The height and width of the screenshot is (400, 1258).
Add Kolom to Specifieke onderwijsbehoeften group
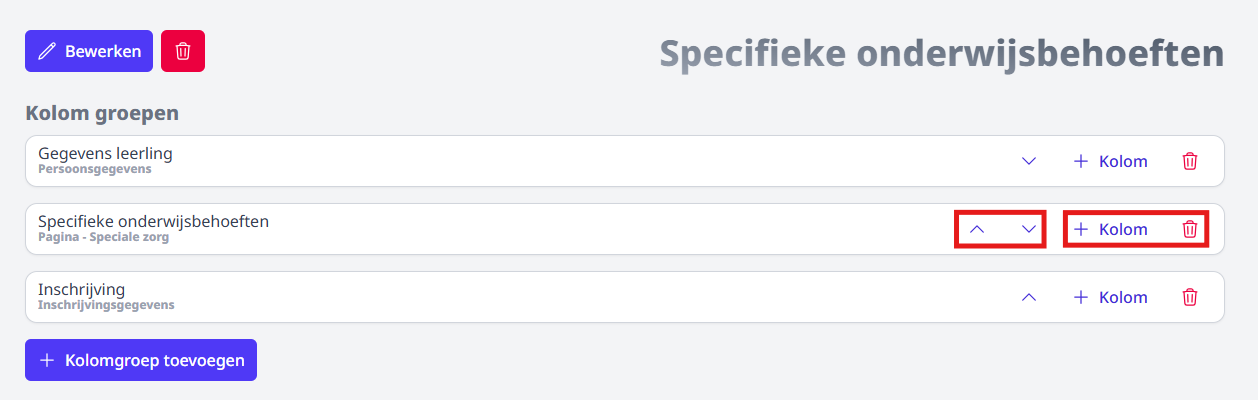tap(1110, 229)
